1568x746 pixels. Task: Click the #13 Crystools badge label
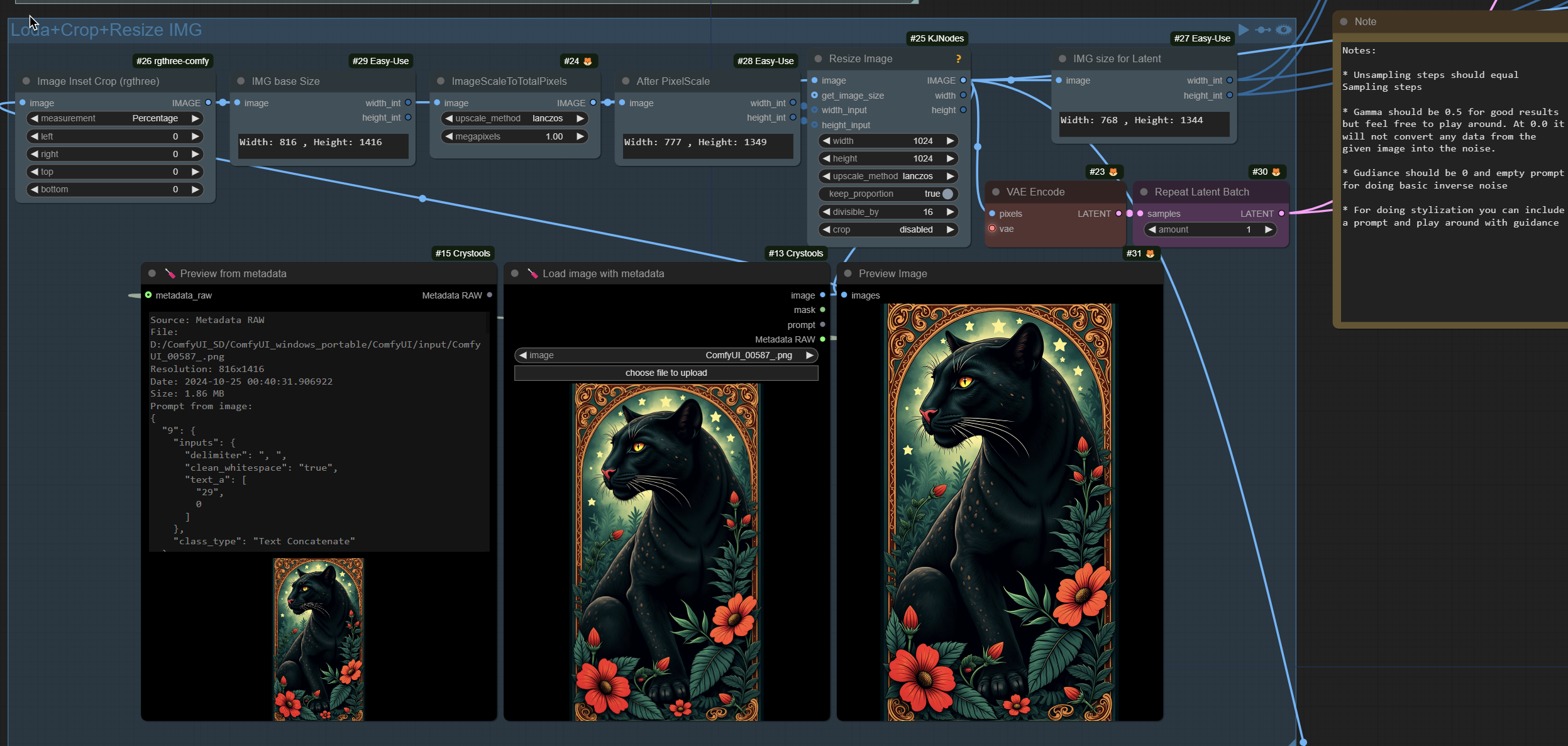(x=795, y=253)
